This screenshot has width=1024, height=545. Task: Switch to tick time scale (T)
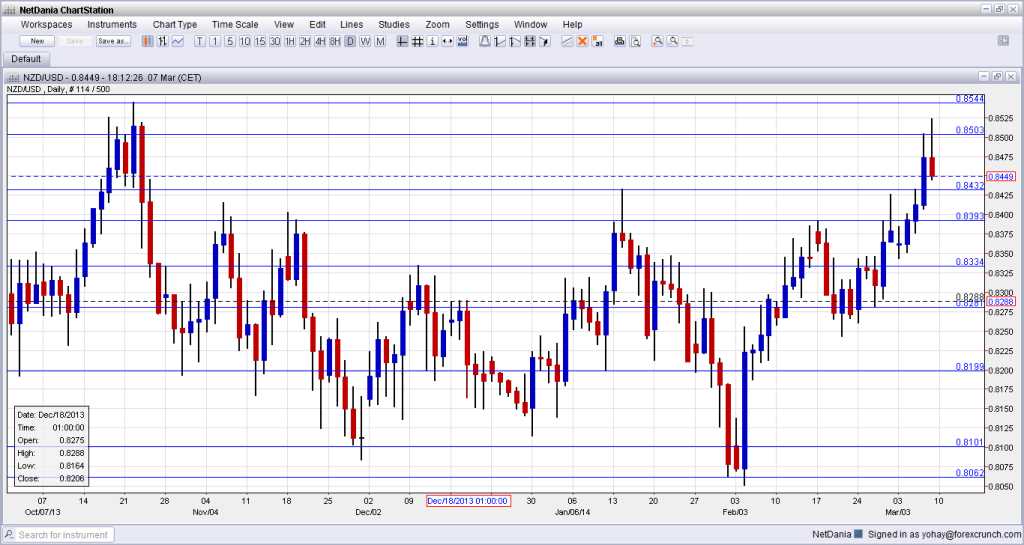point(200,41)
